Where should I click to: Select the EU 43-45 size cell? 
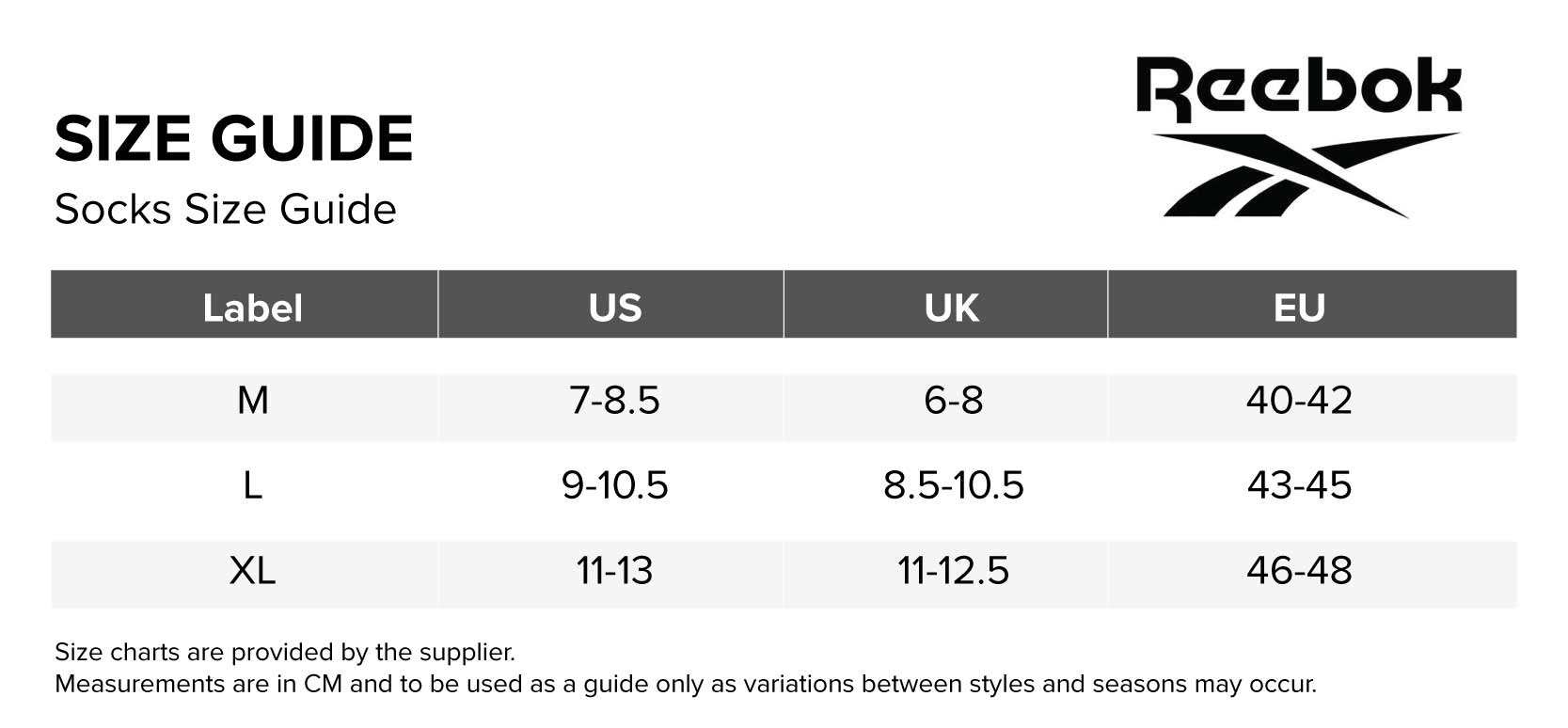(1299, 485)
